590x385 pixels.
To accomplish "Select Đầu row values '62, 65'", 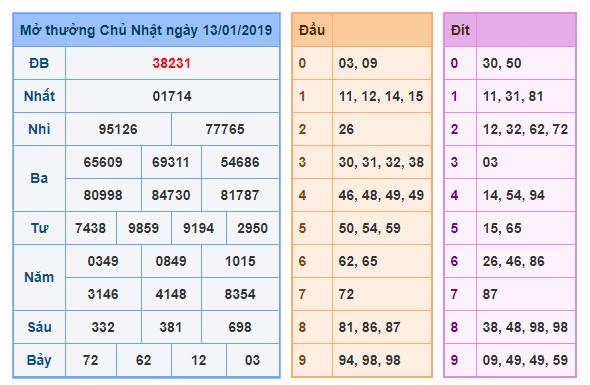I will click(x=358, y=261).
